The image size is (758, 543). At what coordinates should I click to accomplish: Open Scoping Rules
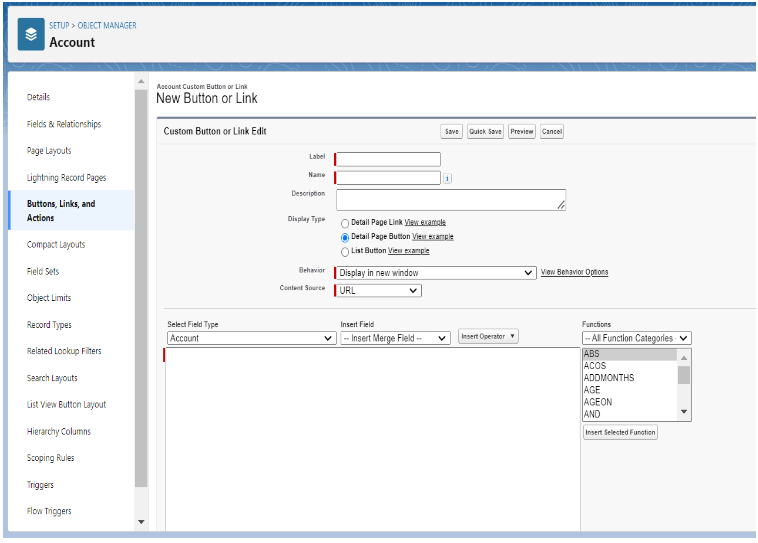click(50, 458)
